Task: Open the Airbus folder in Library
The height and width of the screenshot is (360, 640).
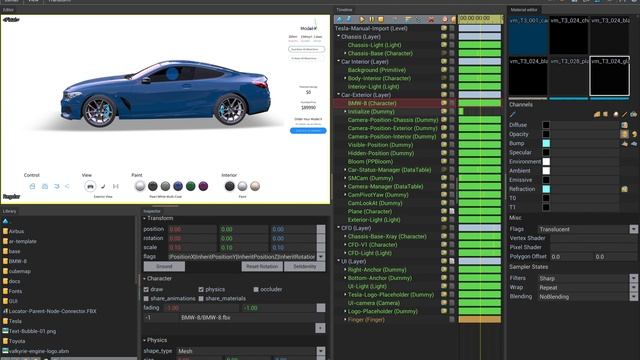Action: (x=13, y=231)
